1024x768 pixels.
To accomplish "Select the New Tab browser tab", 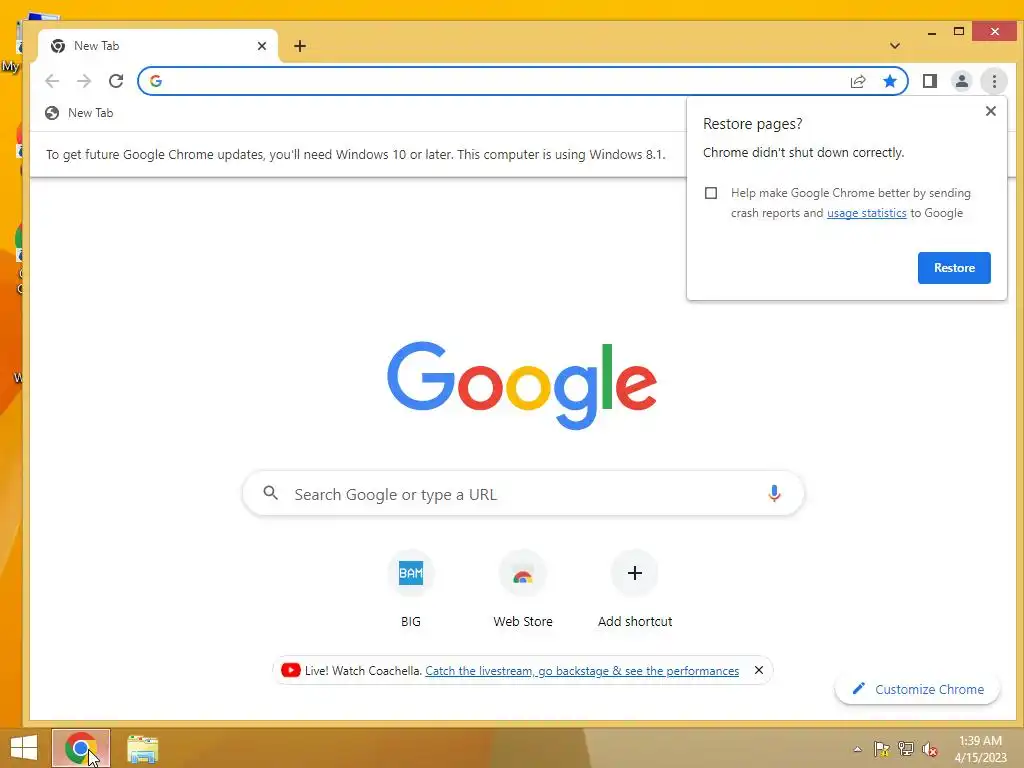I will (x=158, y=46).
